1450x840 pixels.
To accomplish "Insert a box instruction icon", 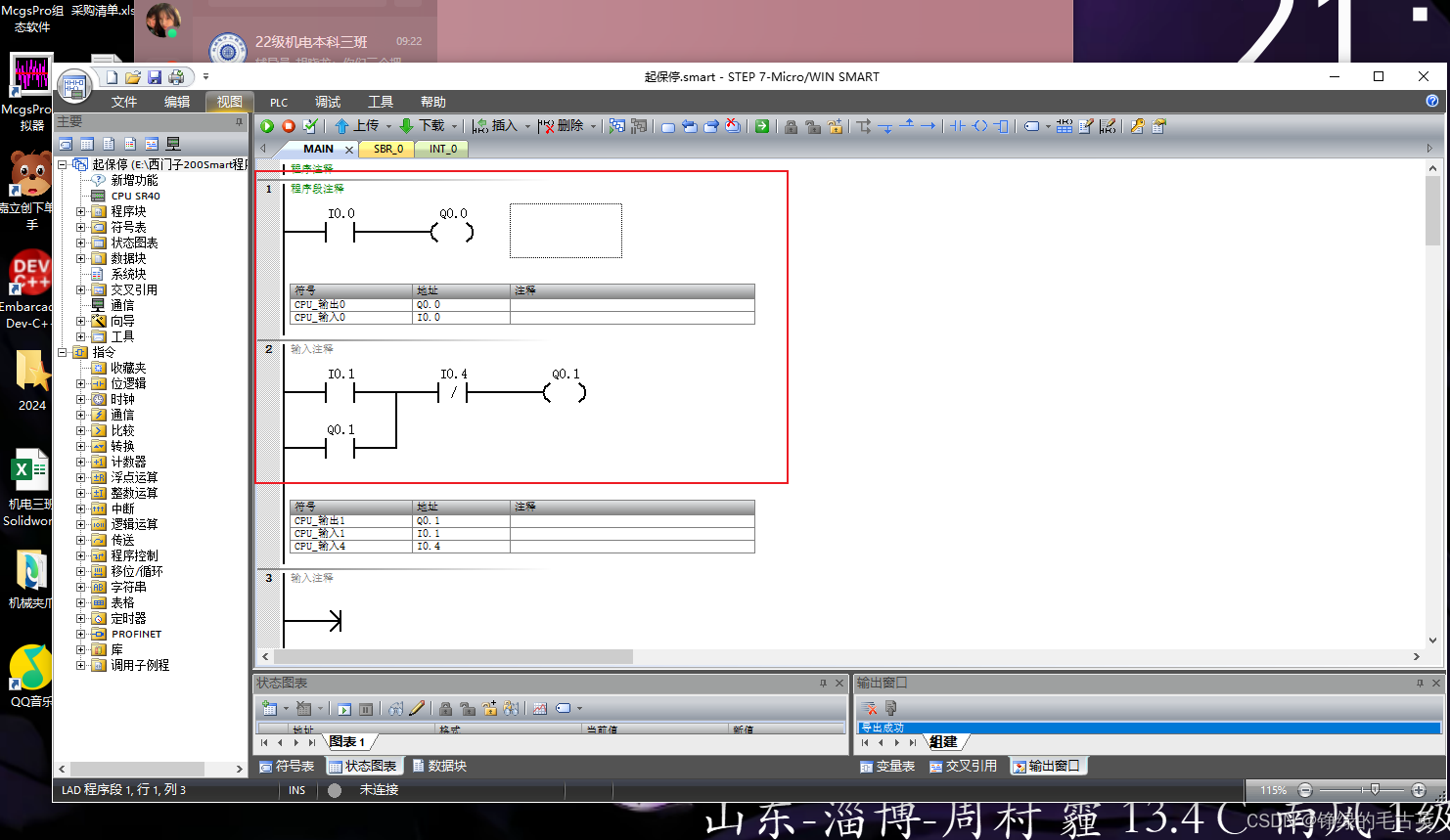I will point(1001,126).
